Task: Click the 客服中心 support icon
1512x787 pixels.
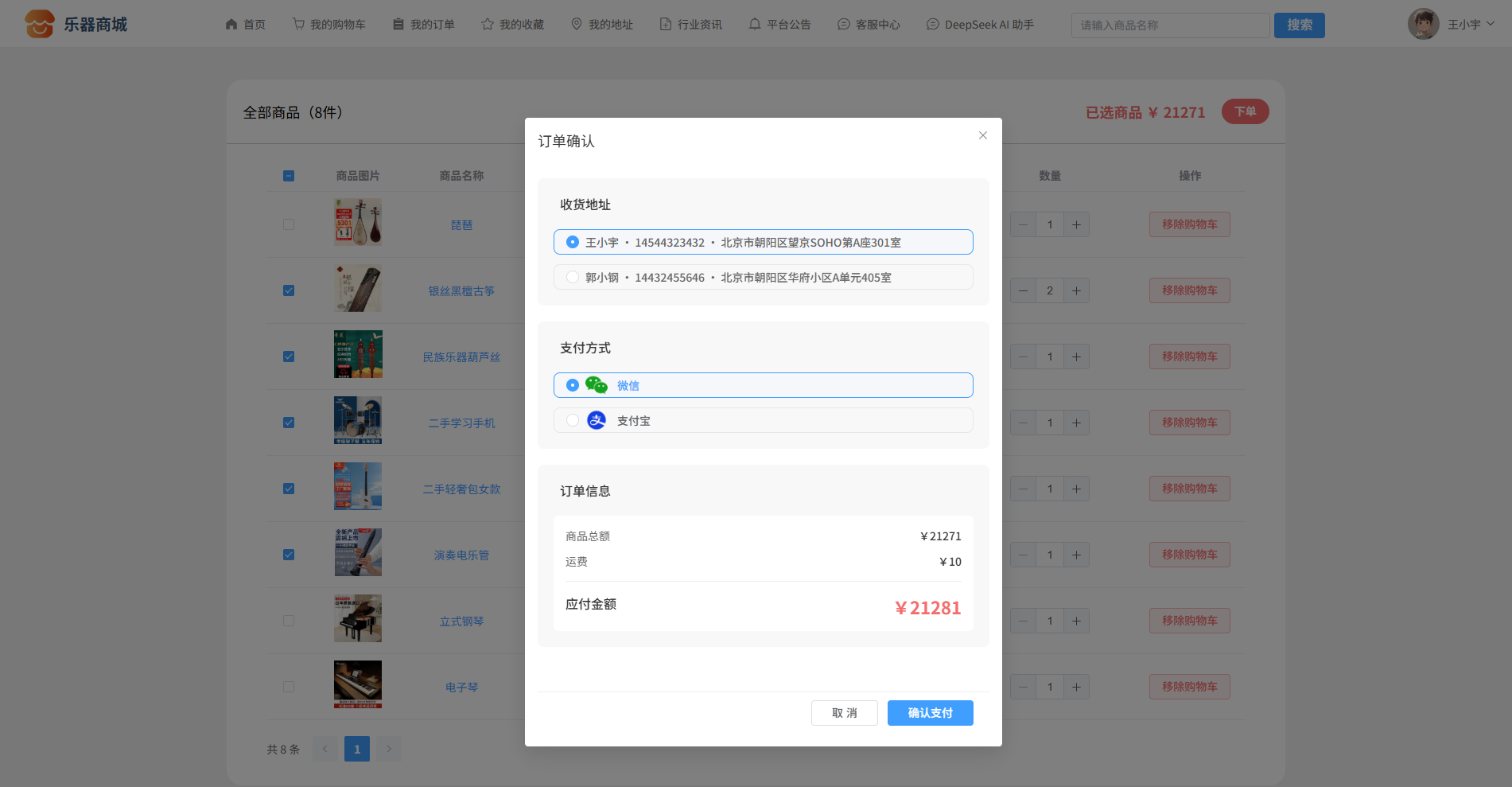Action: click(844, 25)
